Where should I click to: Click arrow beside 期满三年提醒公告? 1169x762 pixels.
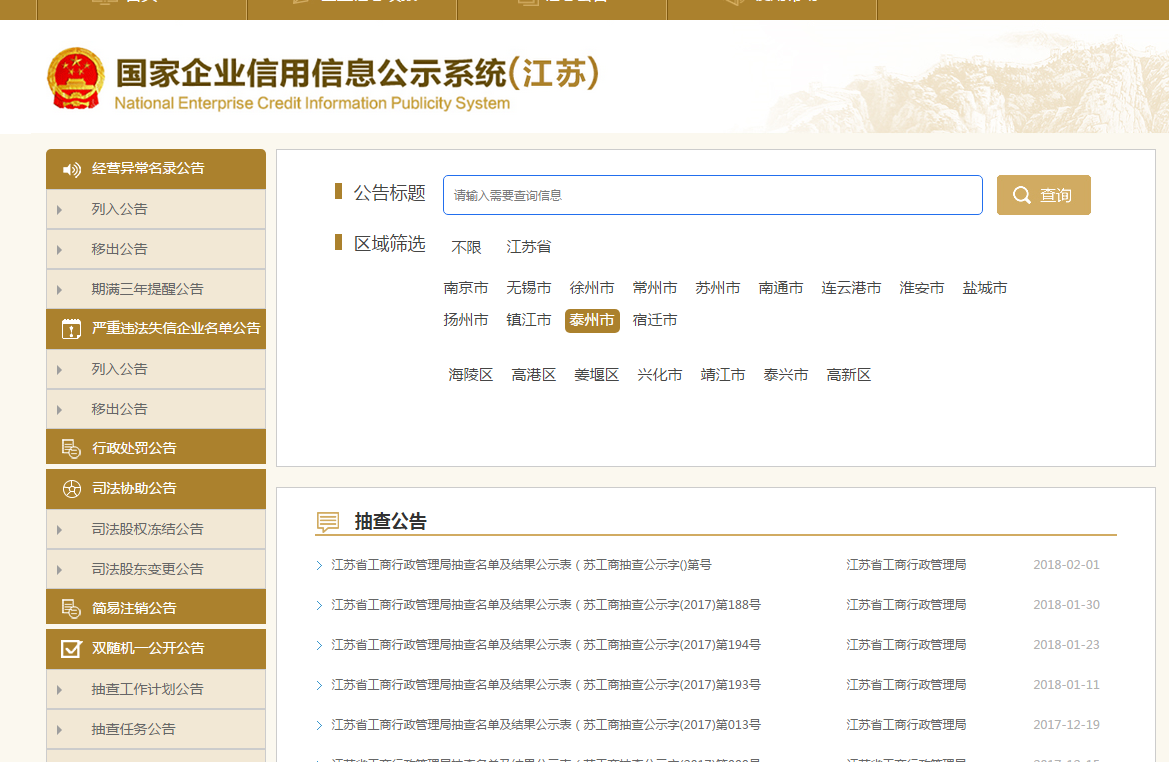point(60,290)
